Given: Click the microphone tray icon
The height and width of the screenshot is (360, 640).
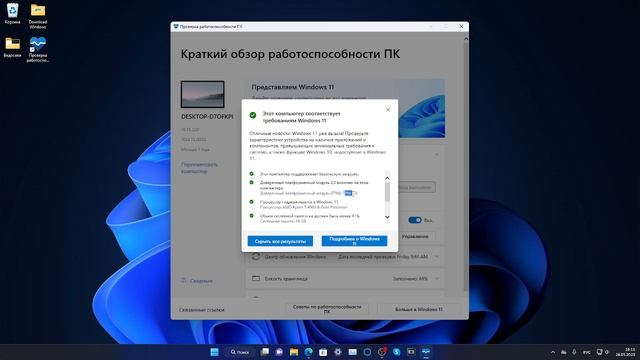Looking at the screenshot, I should (574, 352).
